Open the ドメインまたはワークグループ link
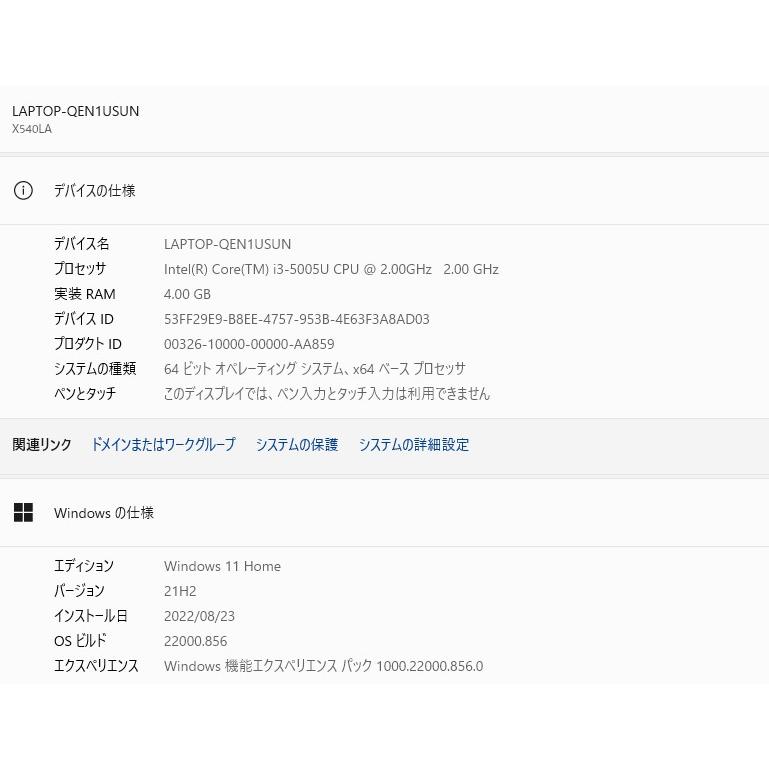 [163, 445]
